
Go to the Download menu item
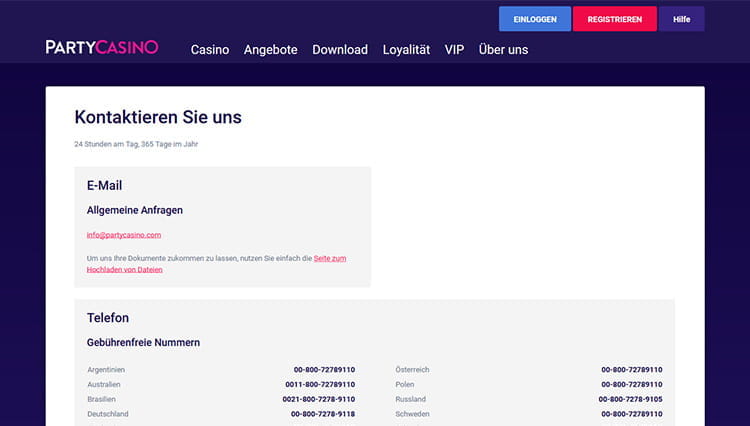(x=340, y=50)
